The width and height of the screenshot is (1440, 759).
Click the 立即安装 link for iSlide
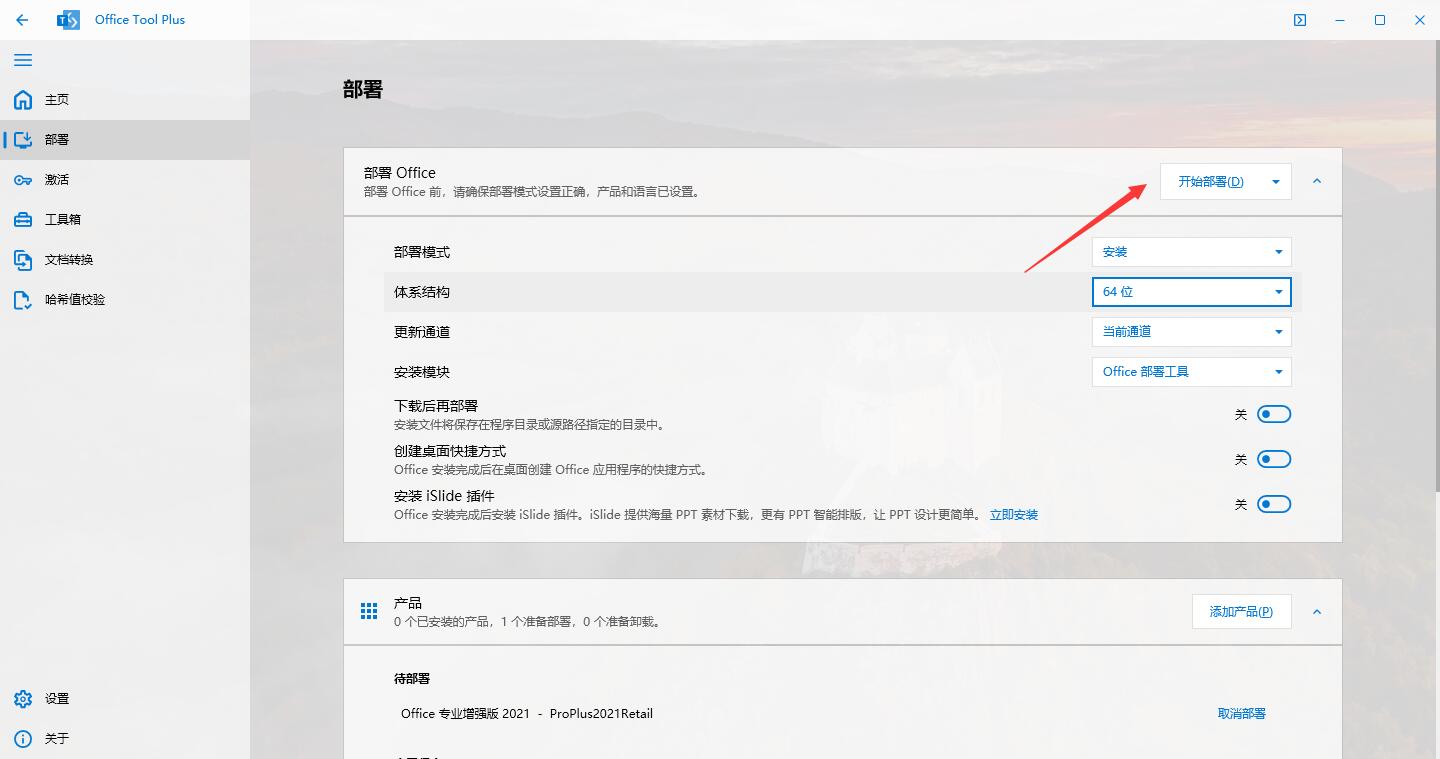point(1014,515)
